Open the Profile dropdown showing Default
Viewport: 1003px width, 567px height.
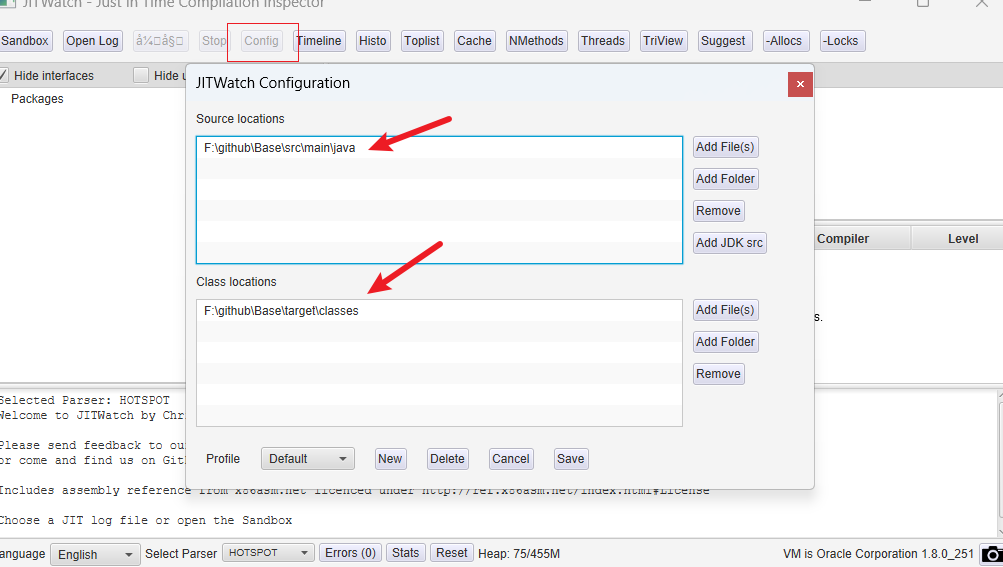coord(308,459)
